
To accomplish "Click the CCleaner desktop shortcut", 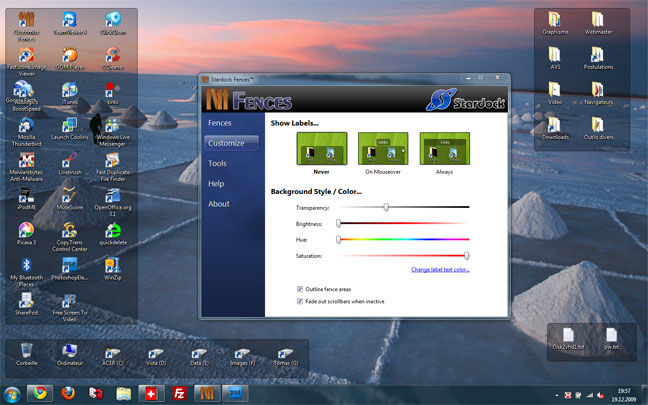I will [113, 58].
